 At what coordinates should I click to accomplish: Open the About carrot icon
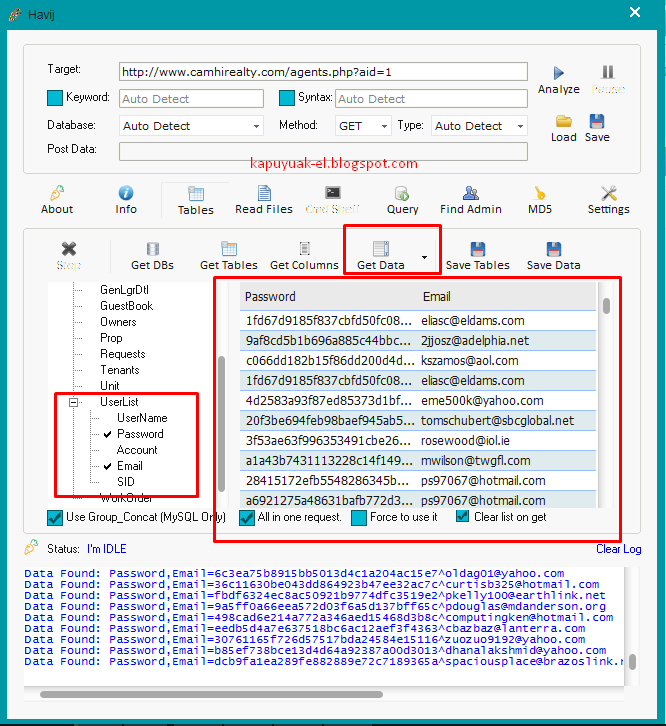(57, 193)
